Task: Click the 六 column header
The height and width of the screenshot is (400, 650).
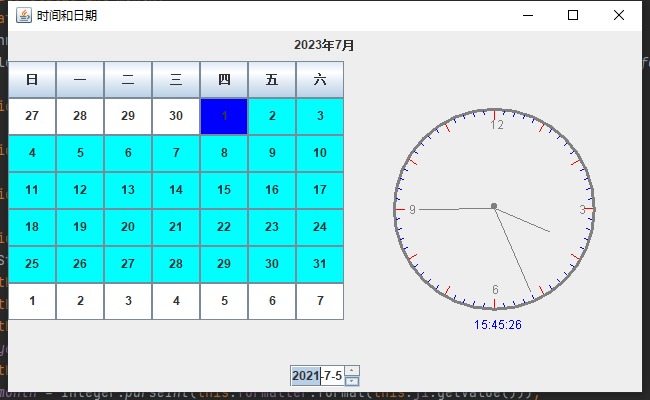Action: pos(320,80)
